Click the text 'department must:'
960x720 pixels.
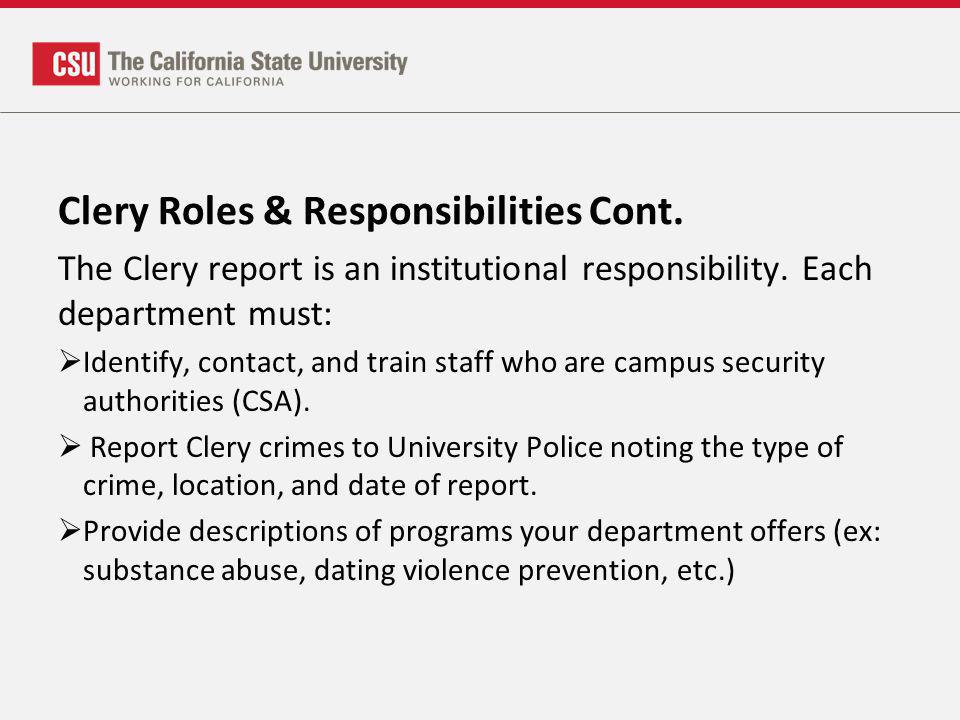click(x=195, y=314)
